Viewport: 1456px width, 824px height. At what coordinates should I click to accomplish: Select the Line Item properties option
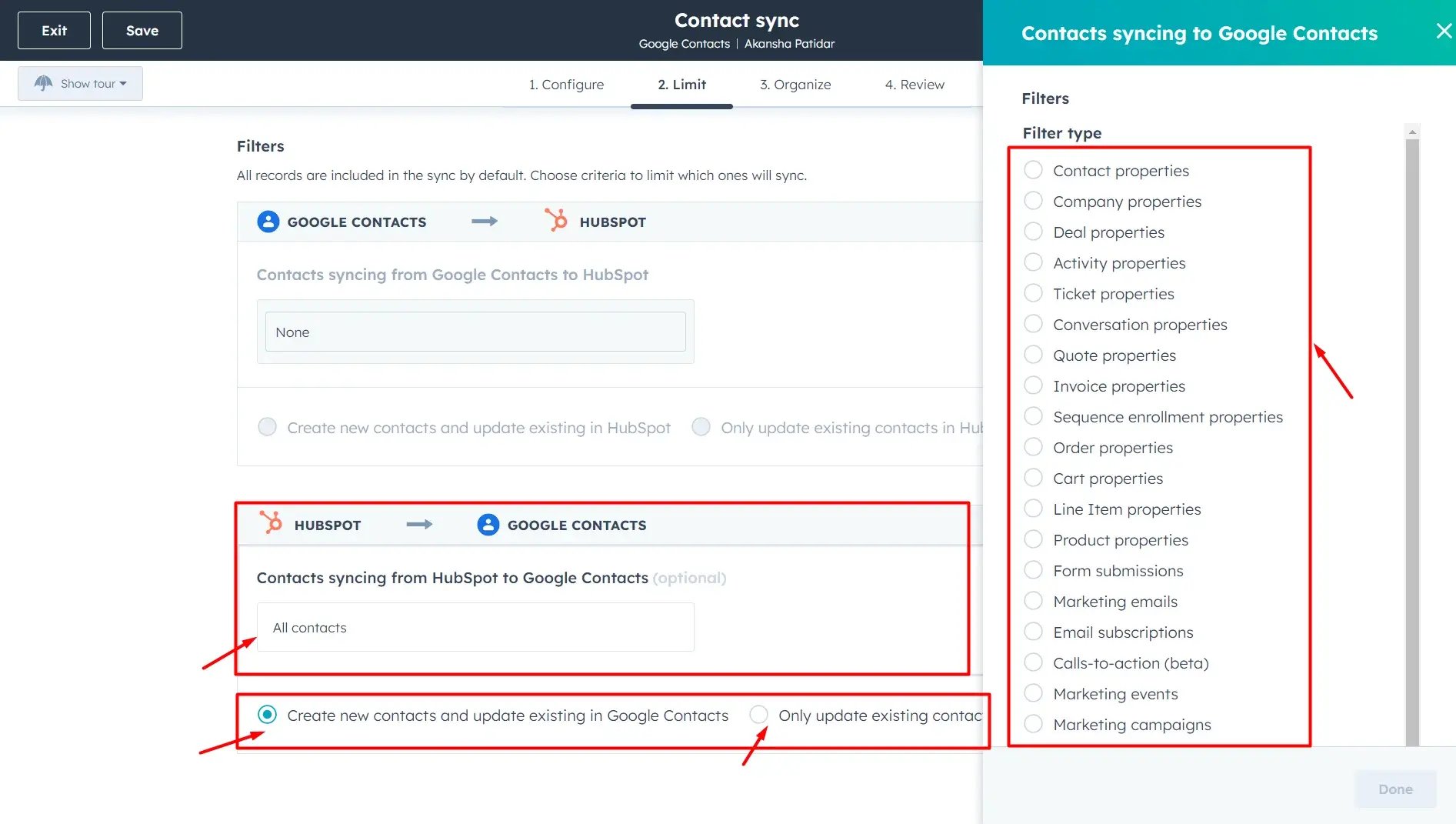1033,509
